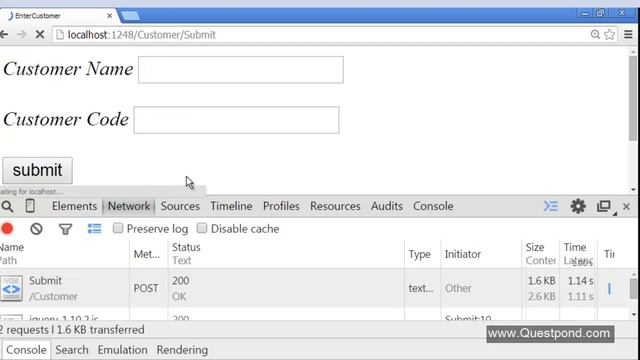Select the Submit /Customer request row
640x360 pixels.
coord(314,288)
